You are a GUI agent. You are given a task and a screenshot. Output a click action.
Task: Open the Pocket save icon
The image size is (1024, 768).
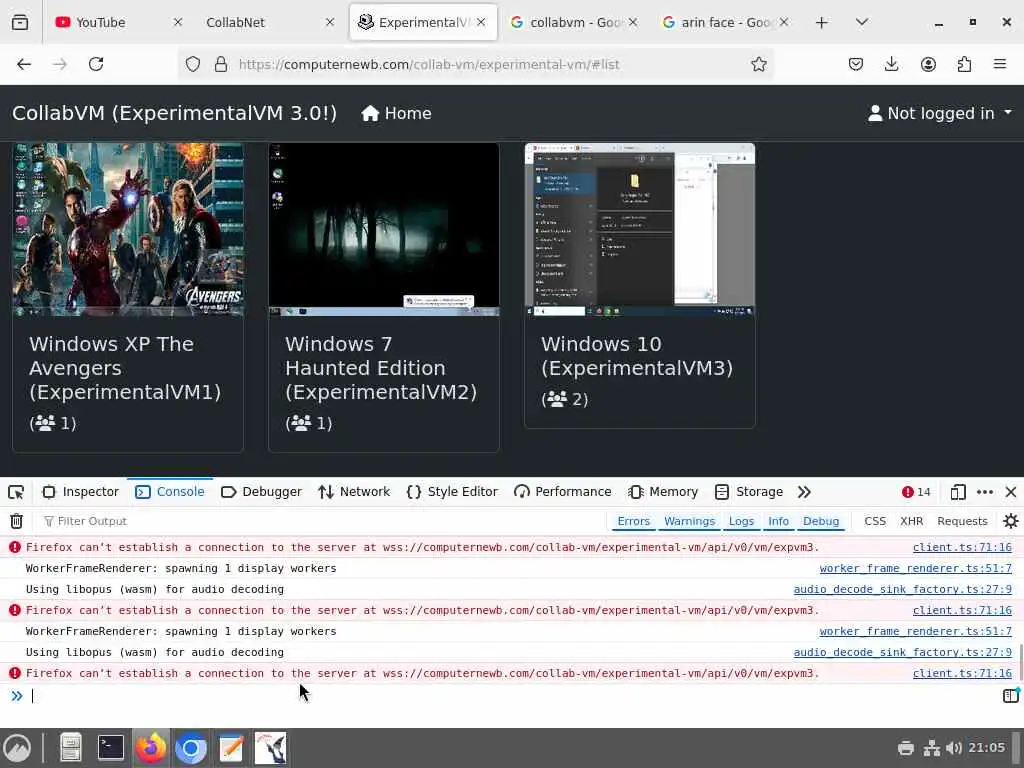point(856,64)
